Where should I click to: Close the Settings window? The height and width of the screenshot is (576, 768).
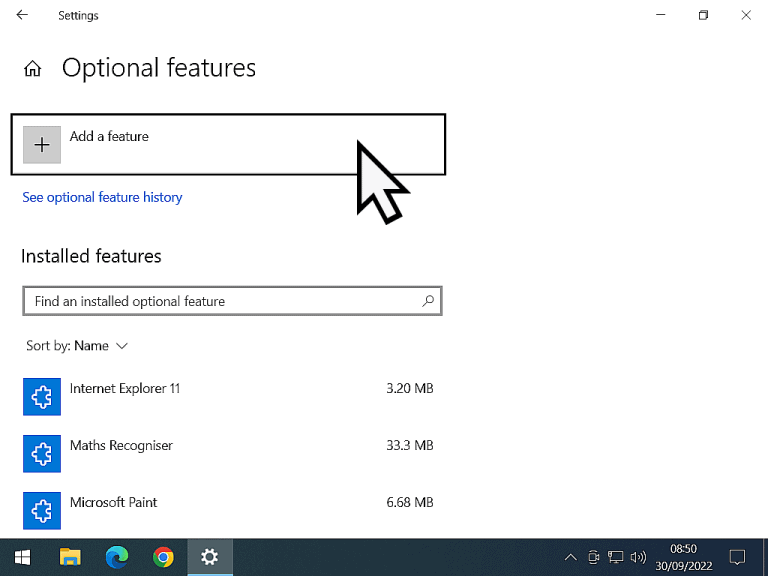tap(746, 15)
